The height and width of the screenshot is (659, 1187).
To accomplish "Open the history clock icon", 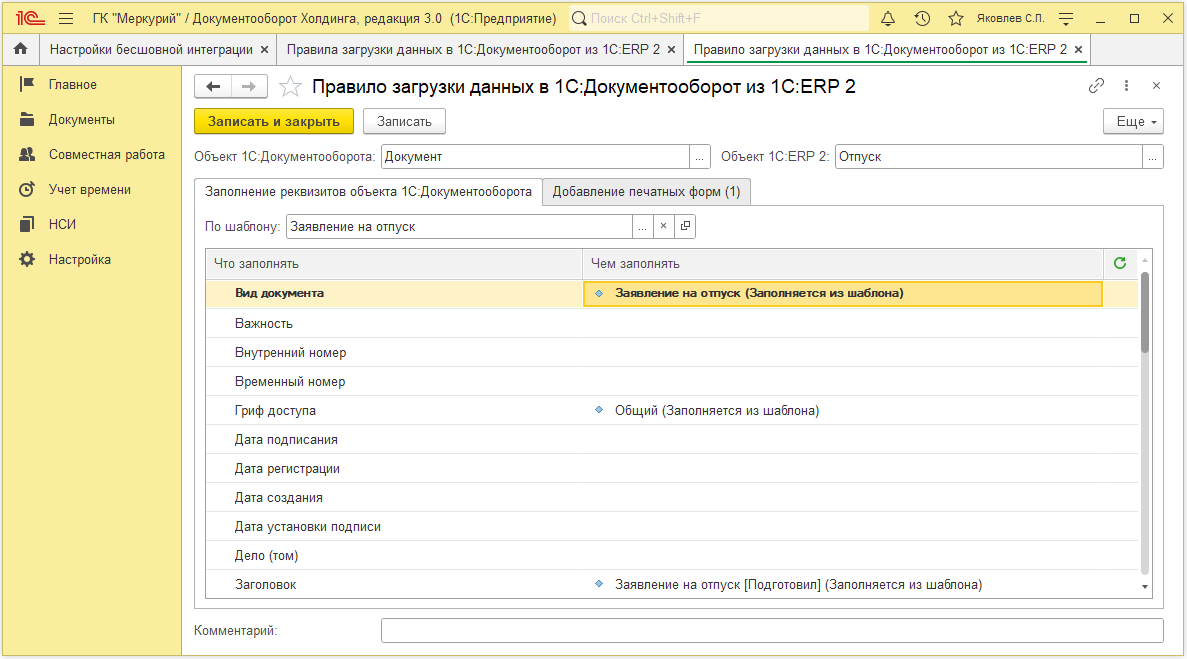I will tap(922, 18).
